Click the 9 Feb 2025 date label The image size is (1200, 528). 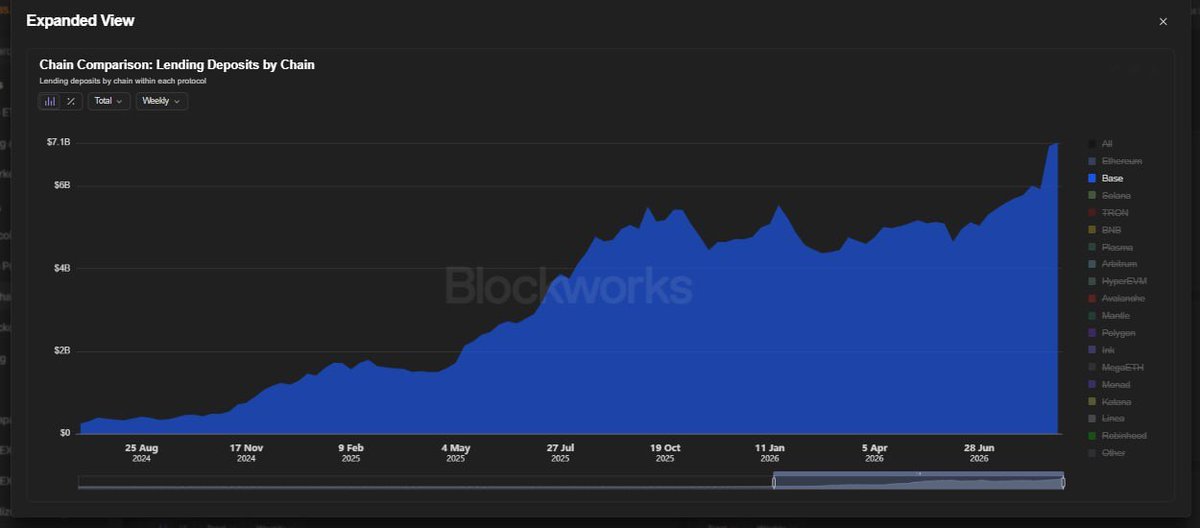(351, 453)
